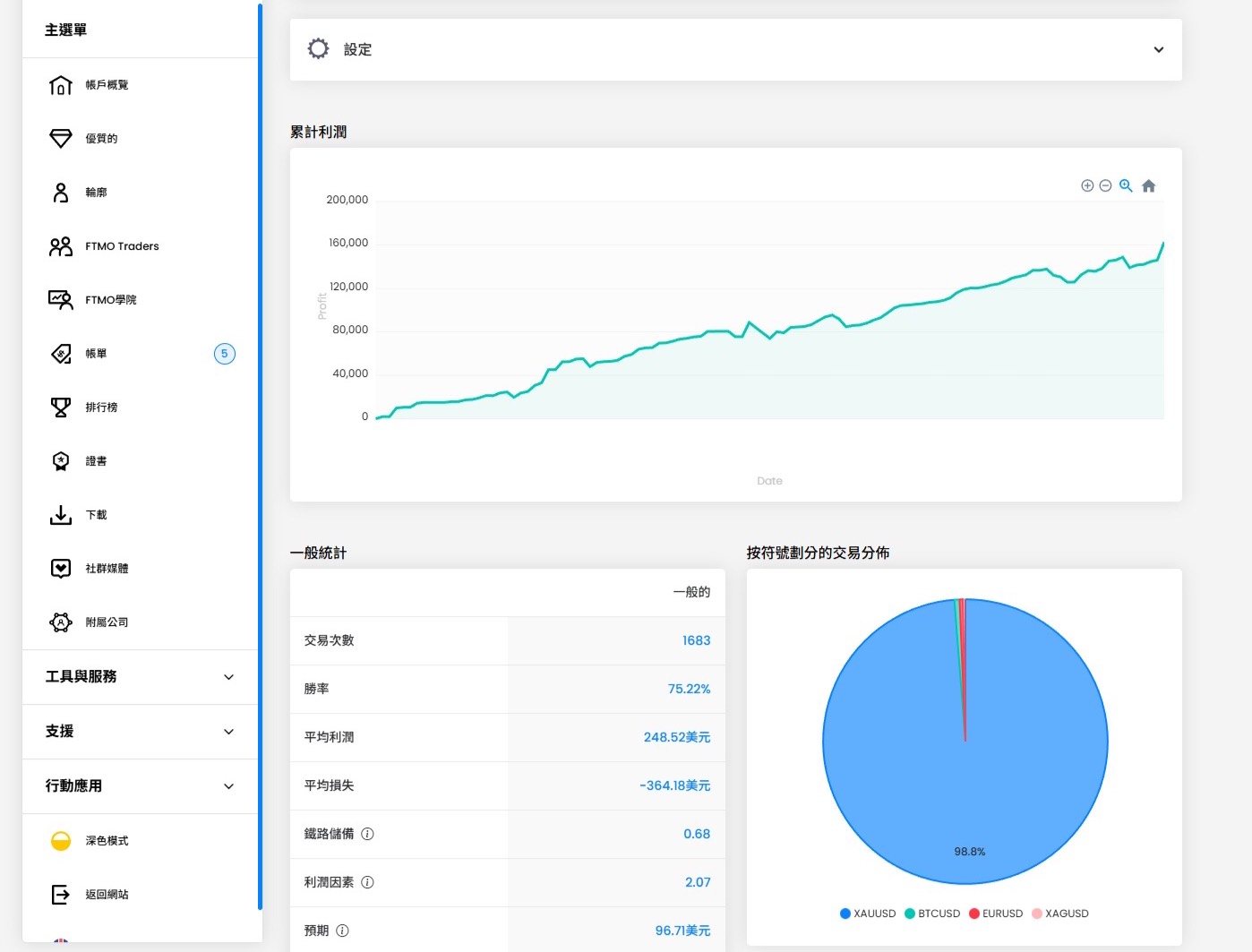Click the 鐵路儲備 value 0.68
This screenshot has width=1252, height=952.
[x=697, y=835]
